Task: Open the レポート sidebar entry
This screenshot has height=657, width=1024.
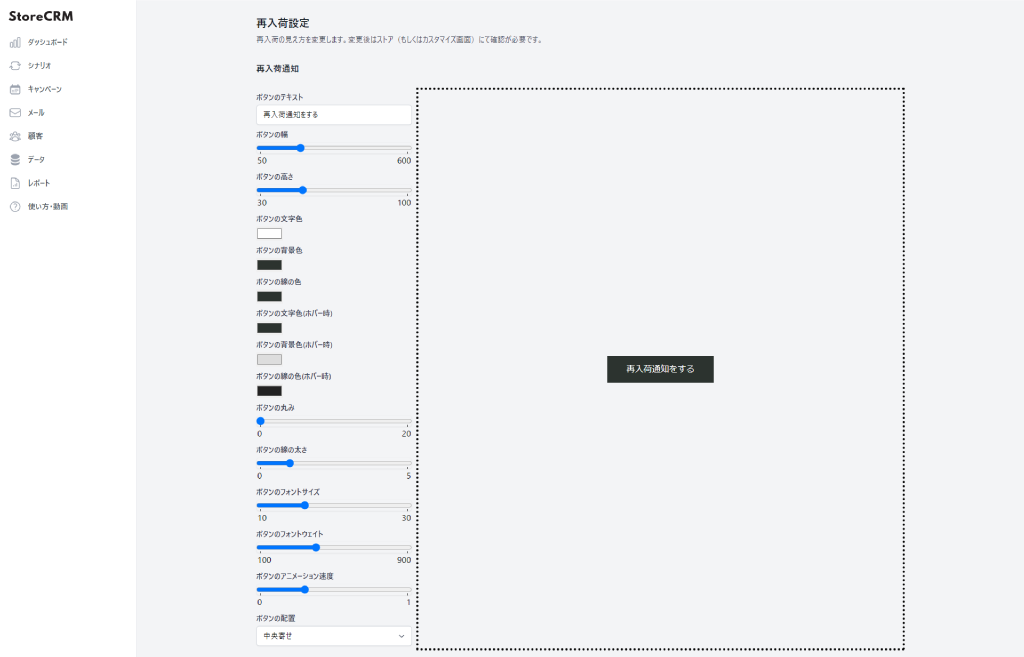Action: 39,184
